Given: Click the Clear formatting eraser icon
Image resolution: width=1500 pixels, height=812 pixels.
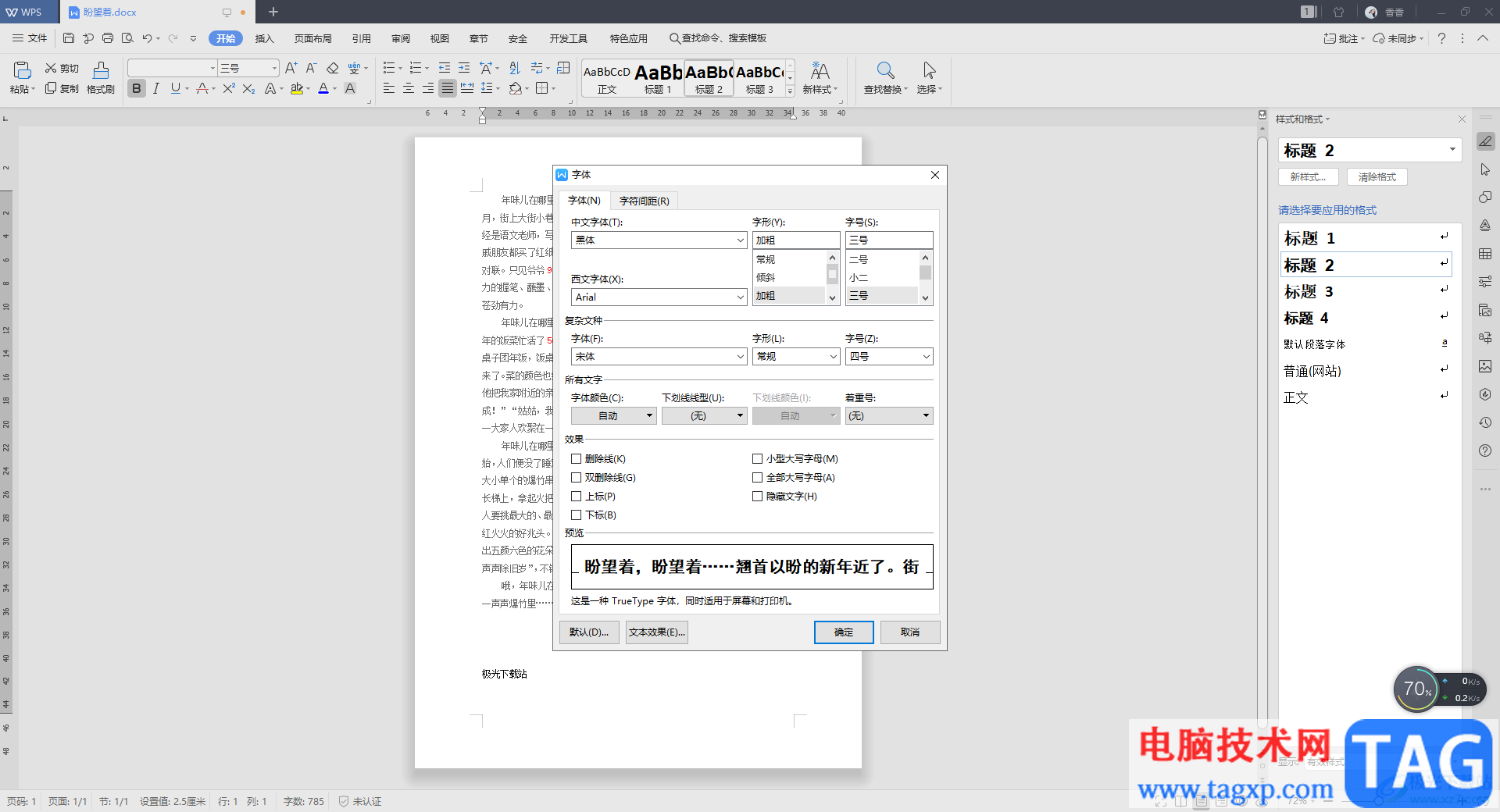Looking at the screenshot, I should [333, 69].
